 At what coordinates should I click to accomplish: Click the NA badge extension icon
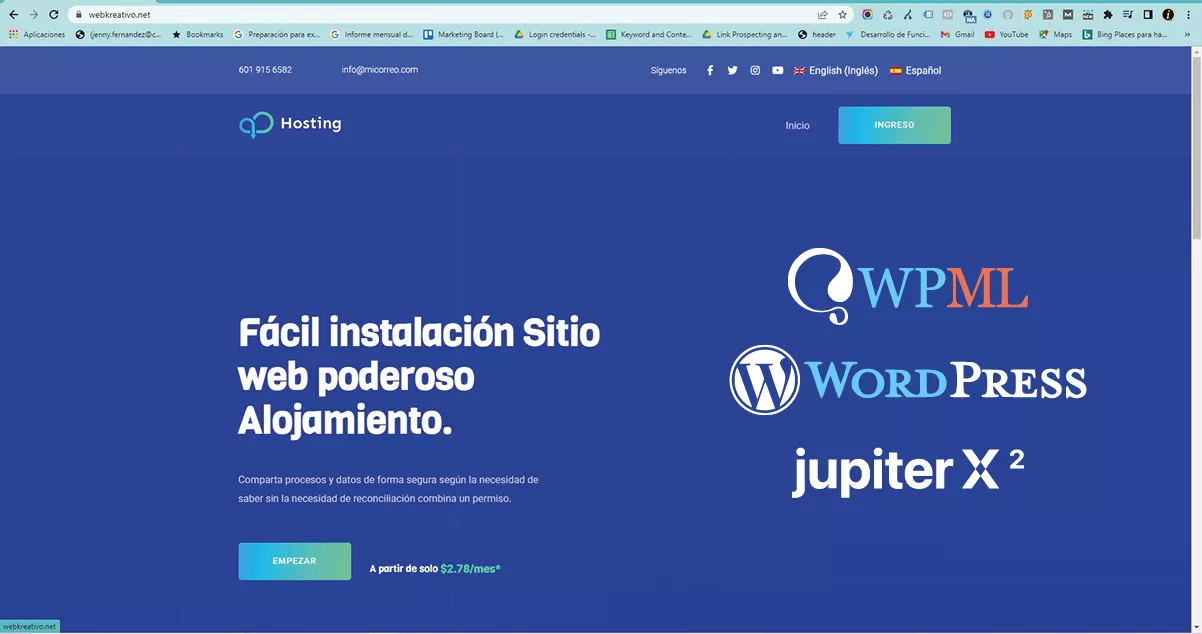[968, 15]
